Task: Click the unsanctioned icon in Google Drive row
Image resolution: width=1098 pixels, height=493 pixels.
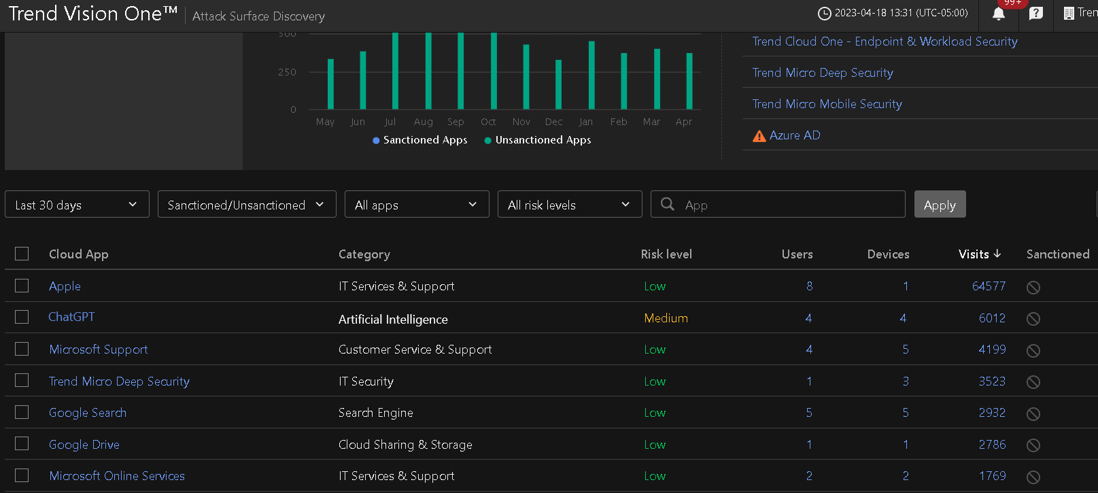Action: (x=1033, y=445)
